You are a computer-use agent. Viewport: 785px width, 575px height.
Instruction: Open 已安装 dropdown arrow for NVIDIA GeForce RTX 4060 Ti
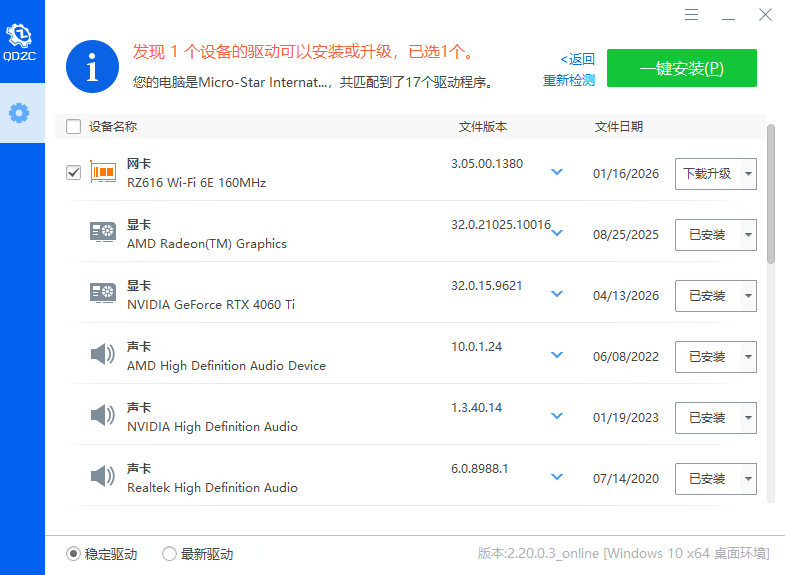tap(748, 296)
